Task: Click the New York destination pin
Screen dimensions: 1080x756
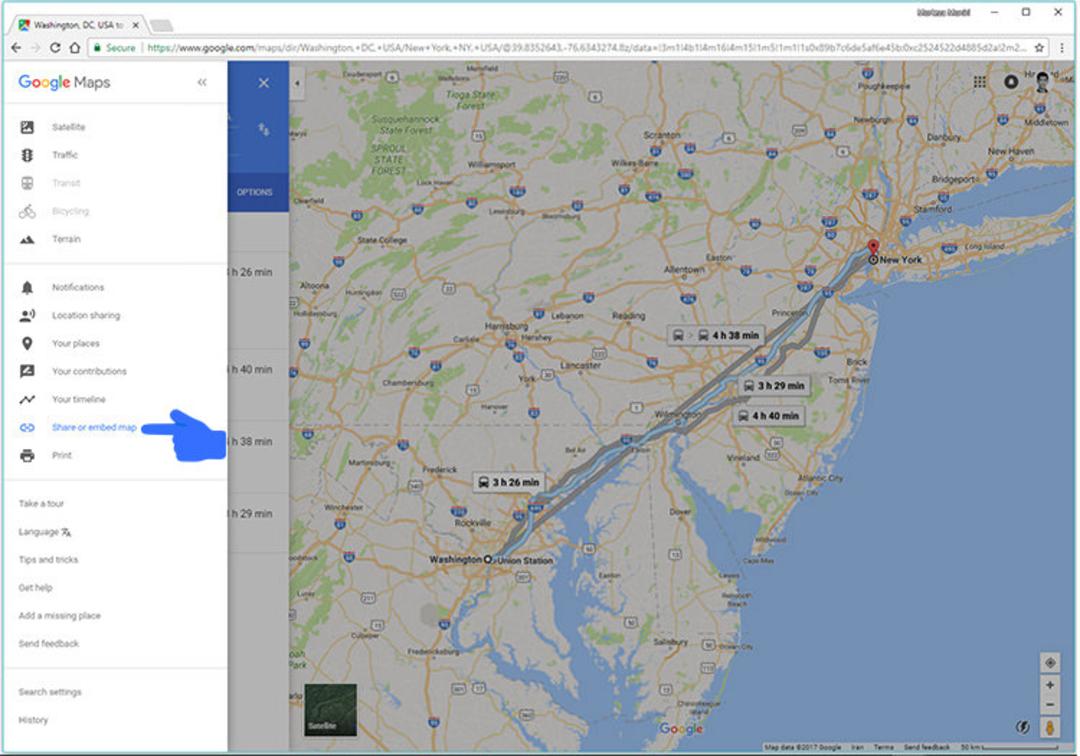Action: pyautogui.click(x=873, y=249)
